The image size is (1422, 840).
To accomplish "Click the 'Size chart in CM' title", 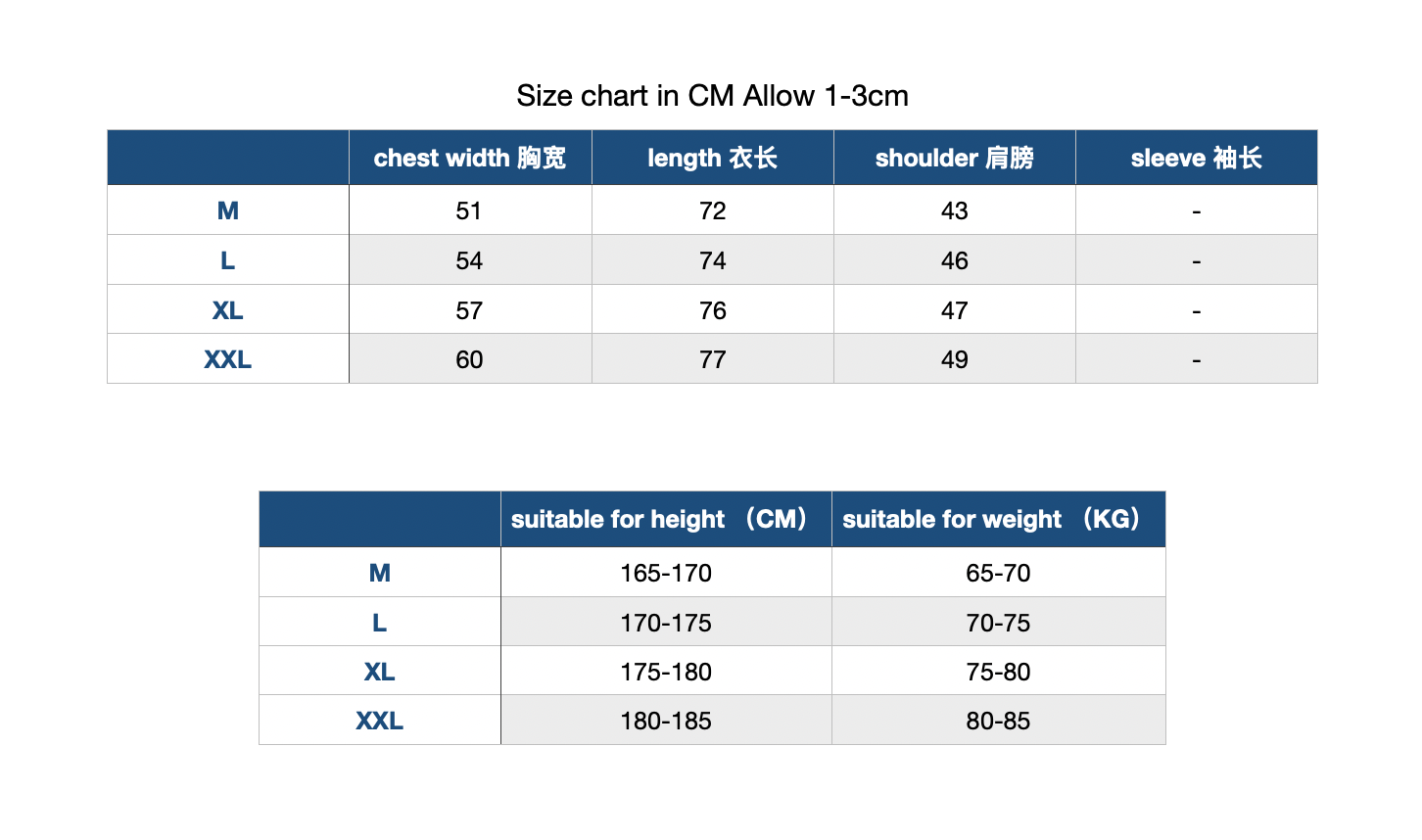I will (x=712, y=96).
